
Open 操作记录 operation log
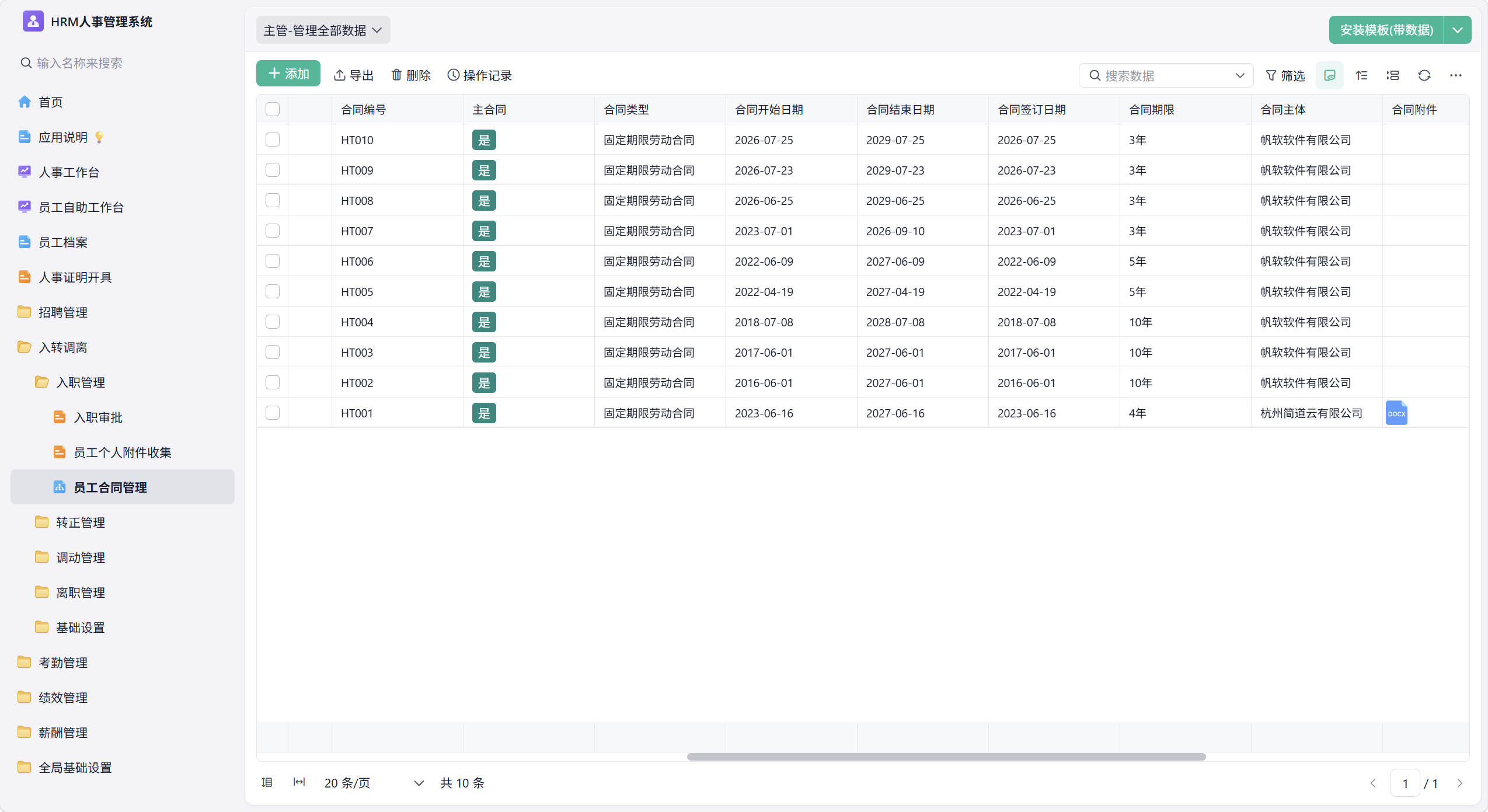pos(480,75)
